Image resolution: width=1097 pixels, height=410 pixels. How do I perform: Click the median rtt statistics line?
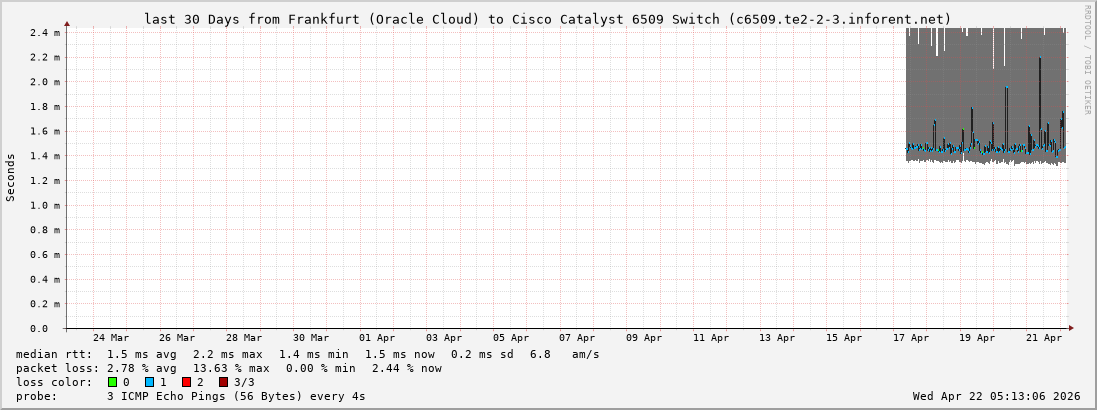(308, 354)
